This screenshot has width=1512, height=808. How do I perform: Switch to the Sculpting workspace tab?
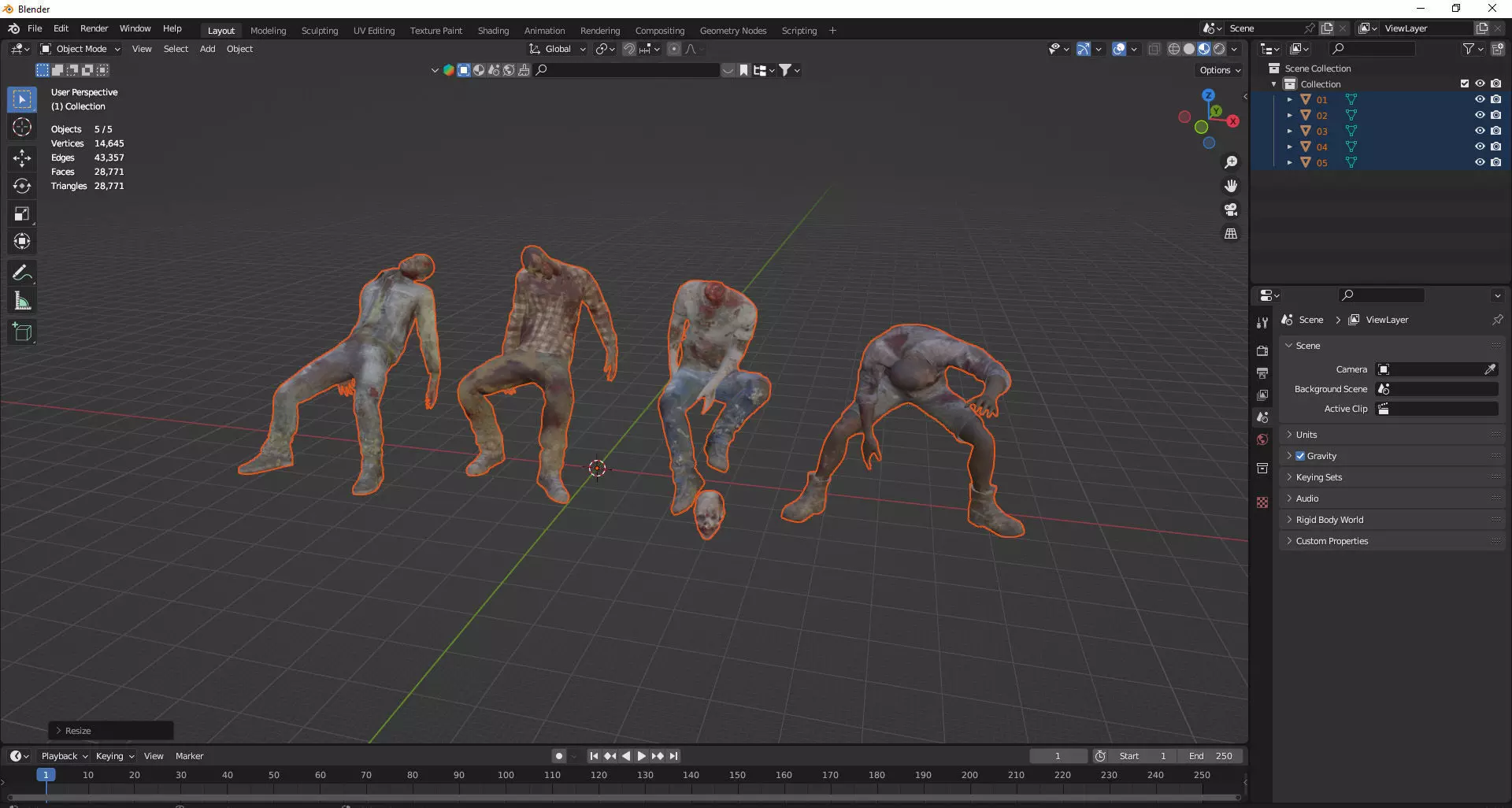coord(320,31)
